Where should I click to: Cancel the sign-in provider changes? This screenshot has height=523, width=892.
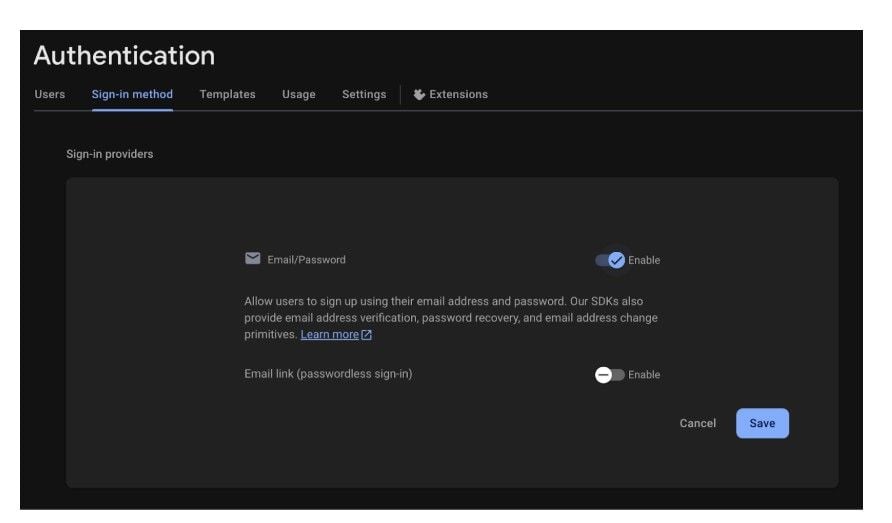697,423
